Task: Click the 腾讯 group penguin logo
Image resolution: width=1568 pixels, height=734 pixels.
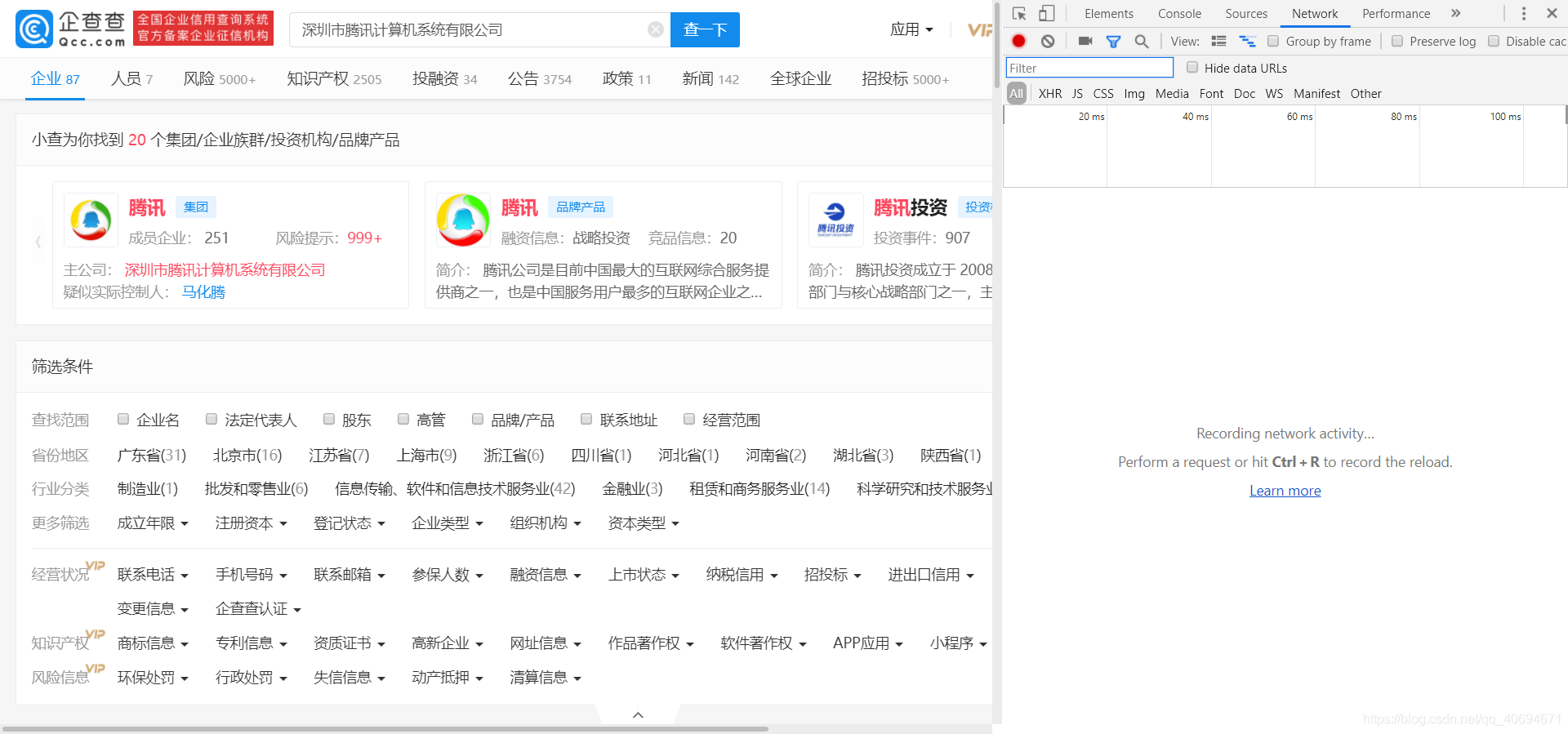Action: point(91,220)
